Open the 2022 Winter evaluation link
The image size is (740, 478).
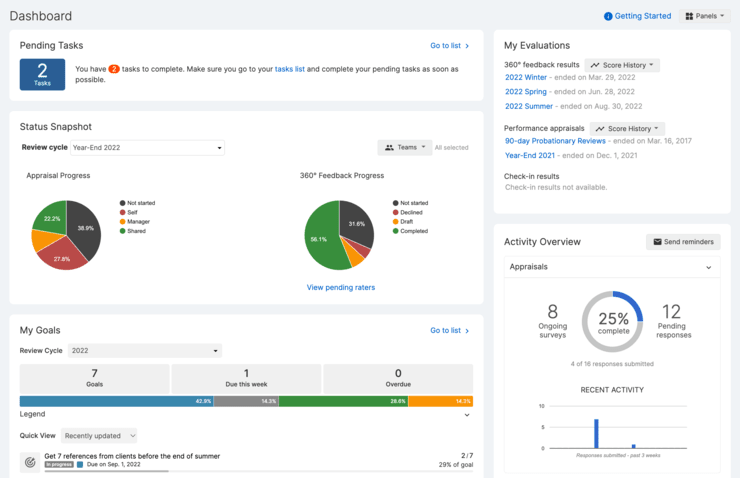point(526,77)
